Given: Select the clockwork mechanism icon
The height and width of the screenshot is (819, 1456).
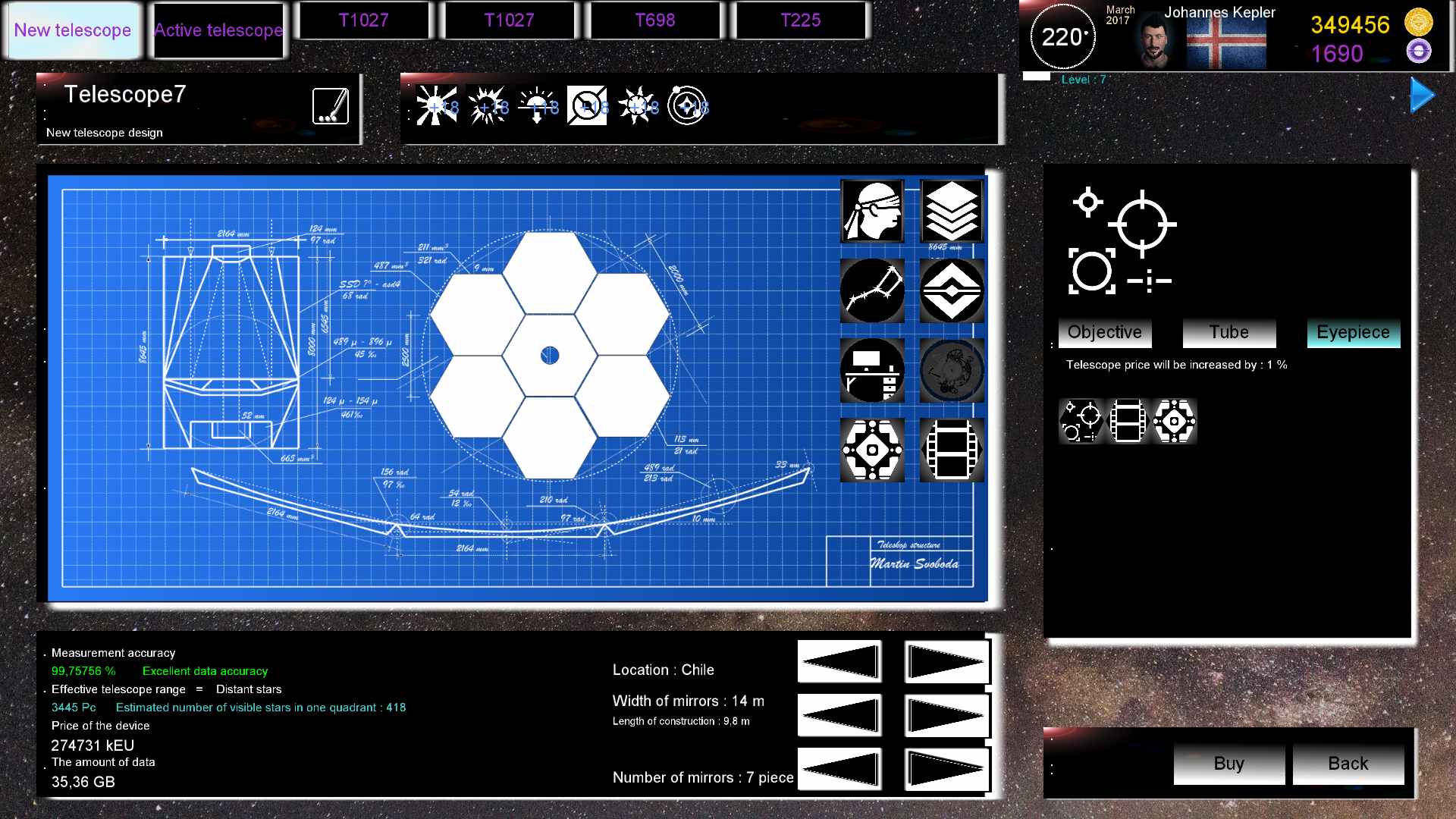Looking at the screenshot, I should tap(951, 371).
